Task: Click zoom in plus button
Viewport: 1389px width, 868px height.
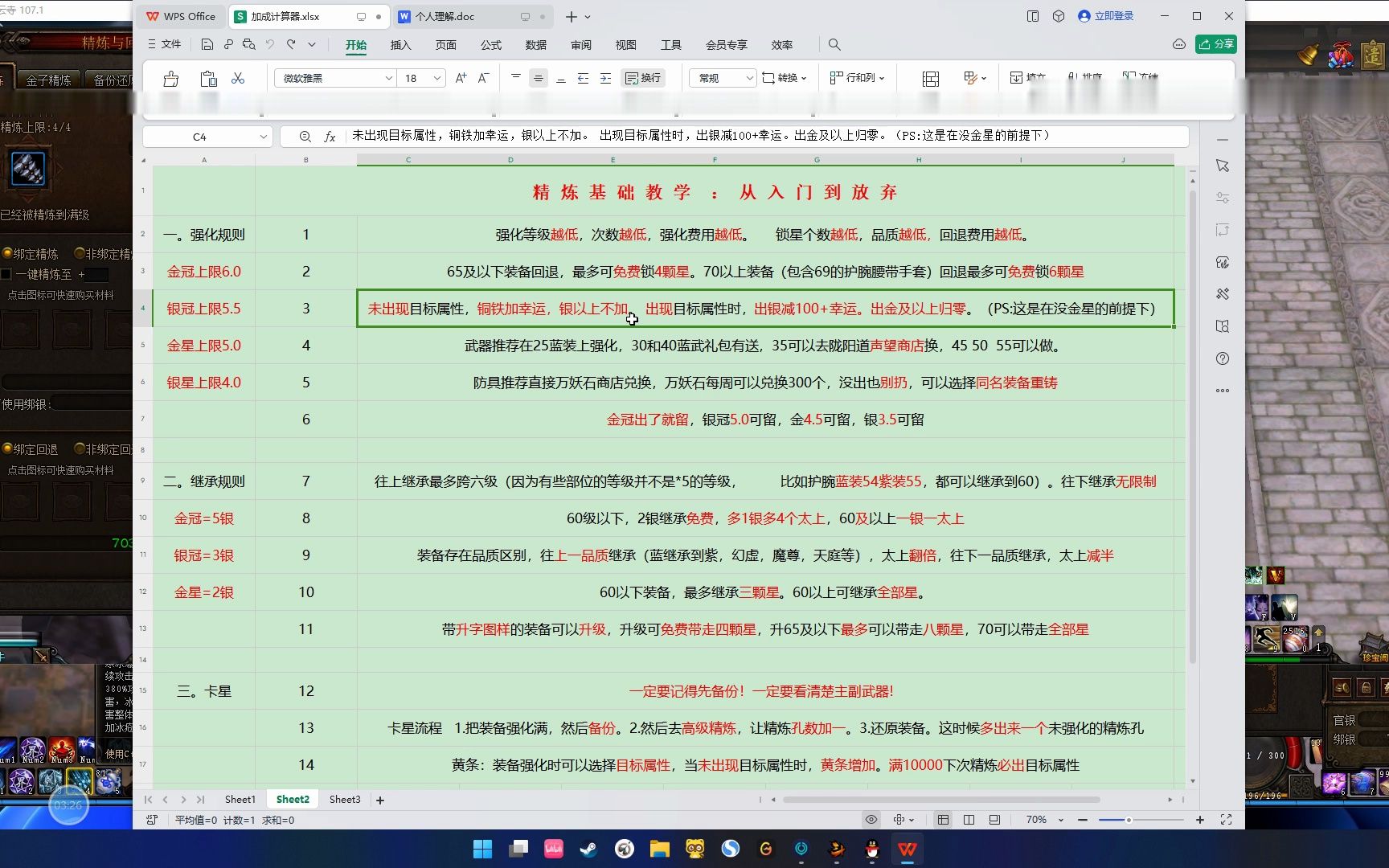Action: [1200, 820]
